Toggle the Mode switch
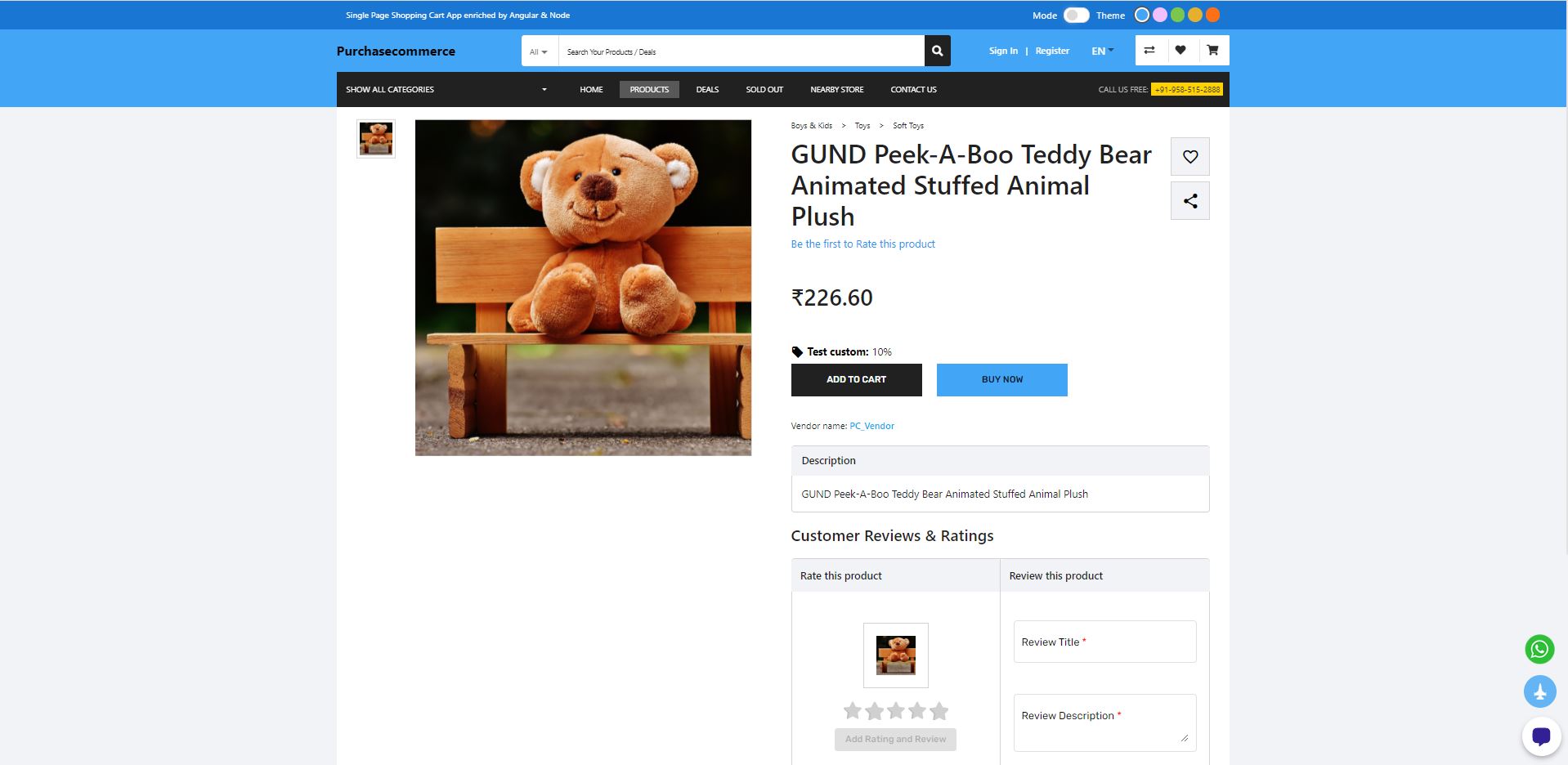The width and height of the screenshot is (1568, 765). tap(1076, 15)
